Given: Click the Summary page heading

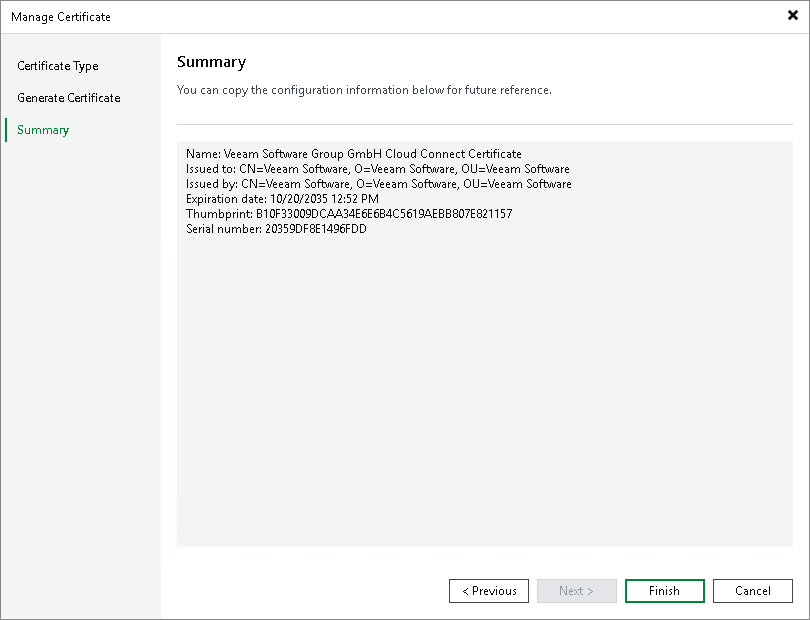Looking at the screenshot, I should tap(211, 62).
